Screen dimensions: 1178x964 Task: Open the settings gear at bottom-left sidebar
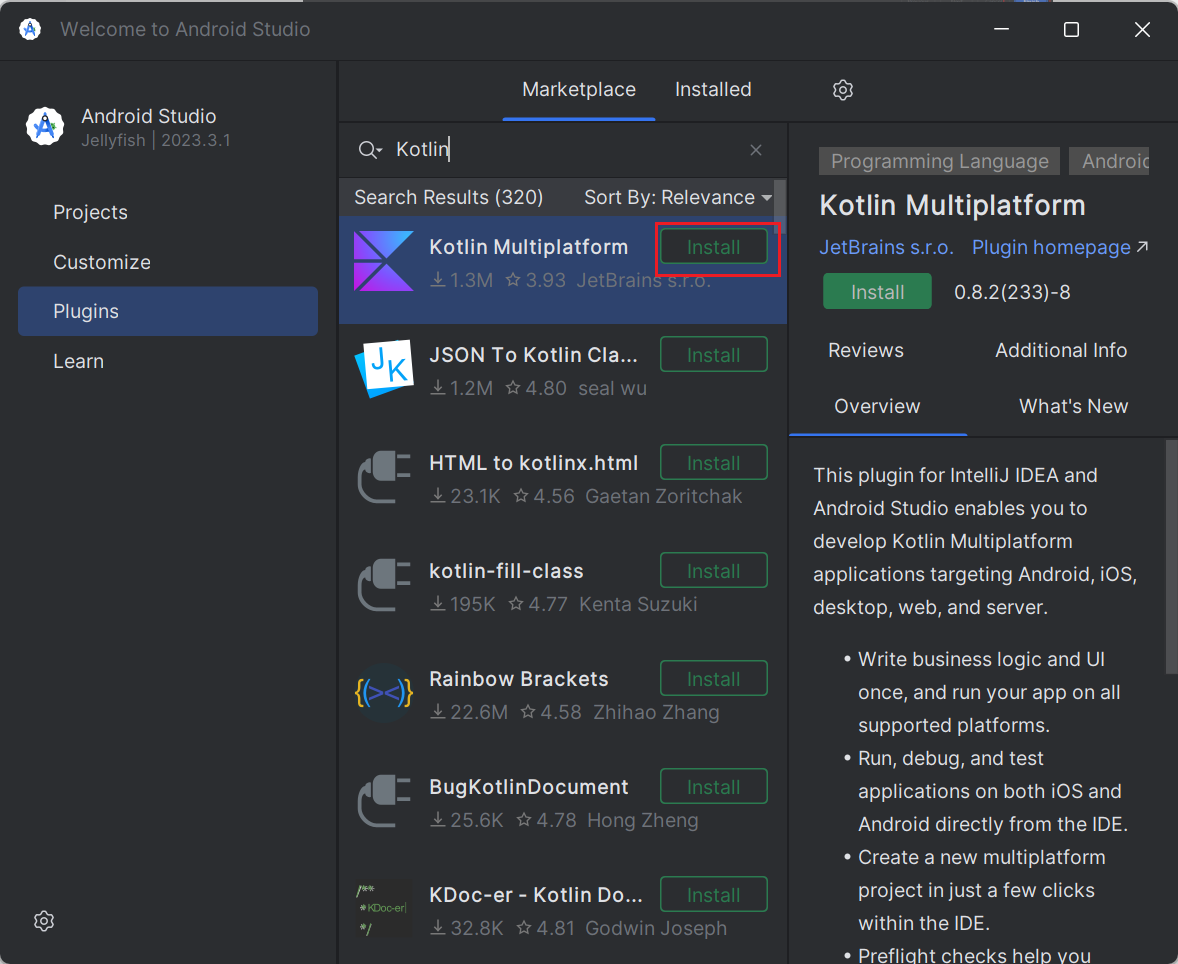coord(44,921)
